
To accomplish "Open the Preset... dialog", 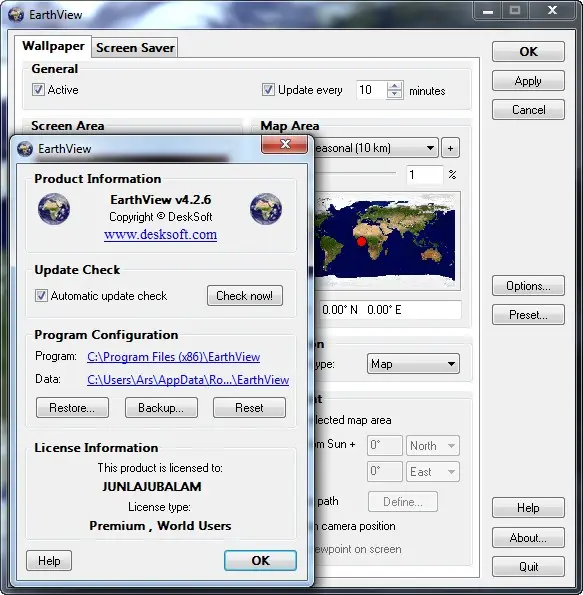I will [528, 315].
